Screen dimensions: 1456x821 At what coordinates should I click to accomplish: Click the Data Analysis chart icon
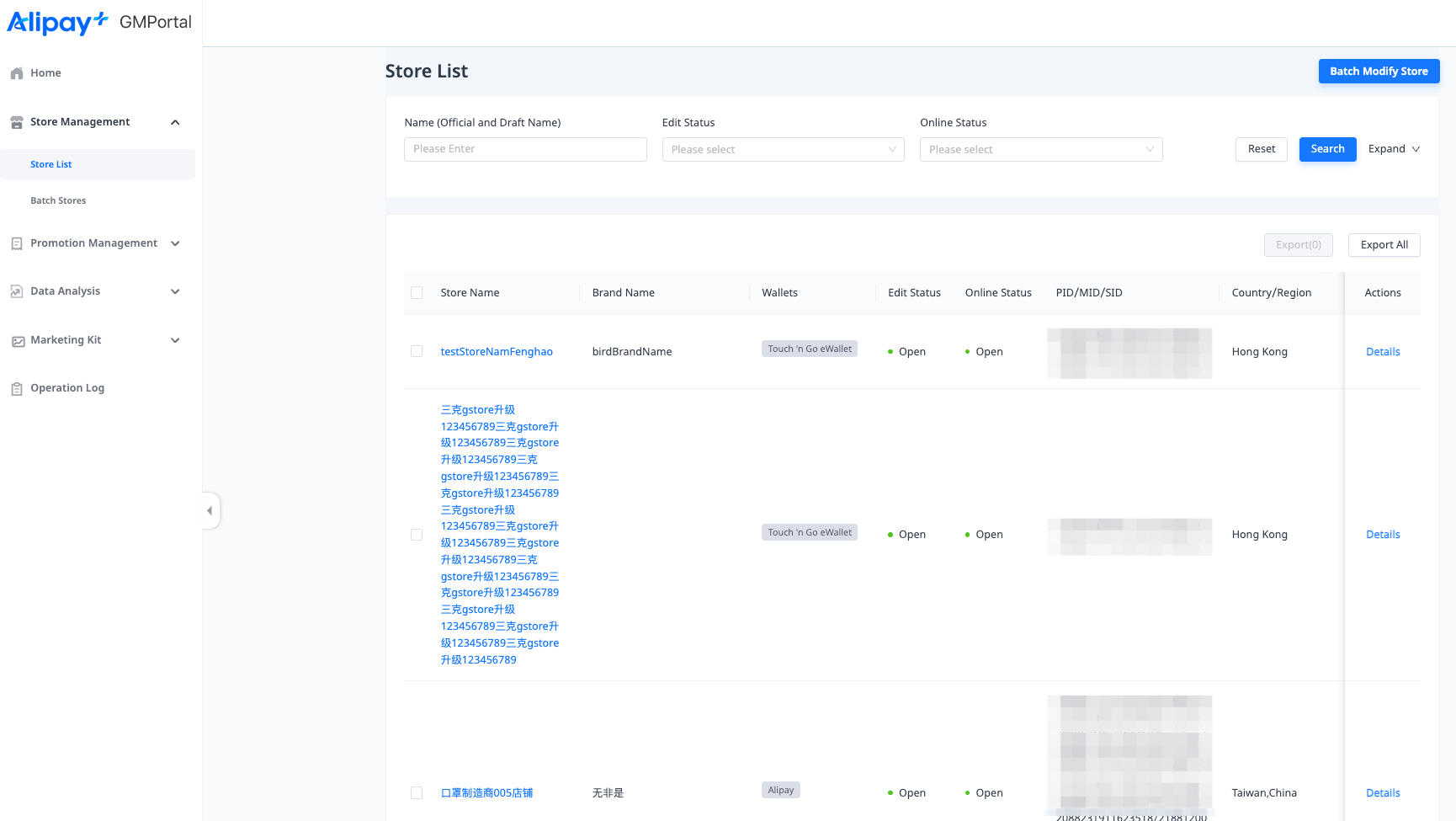(17, 291)
